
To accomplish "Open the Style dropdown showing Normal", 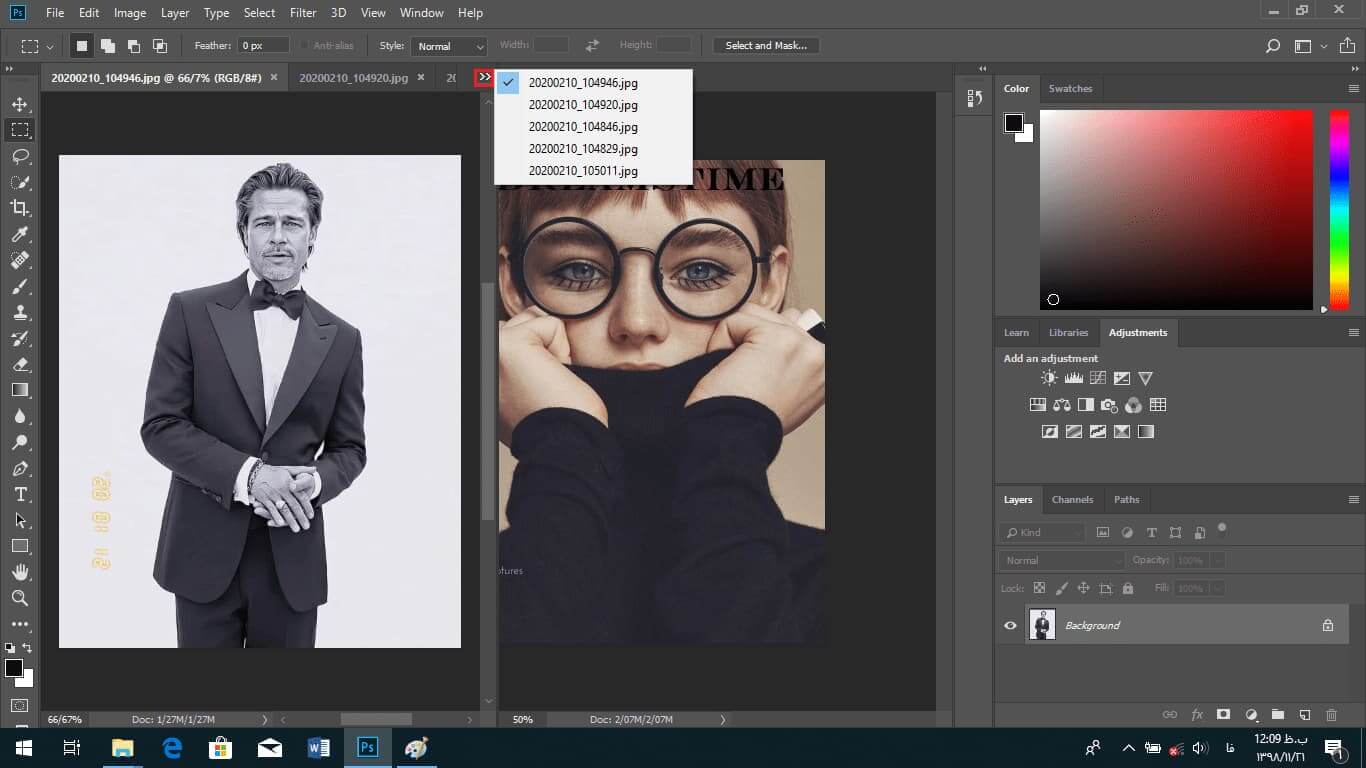I will pos(449,46).
